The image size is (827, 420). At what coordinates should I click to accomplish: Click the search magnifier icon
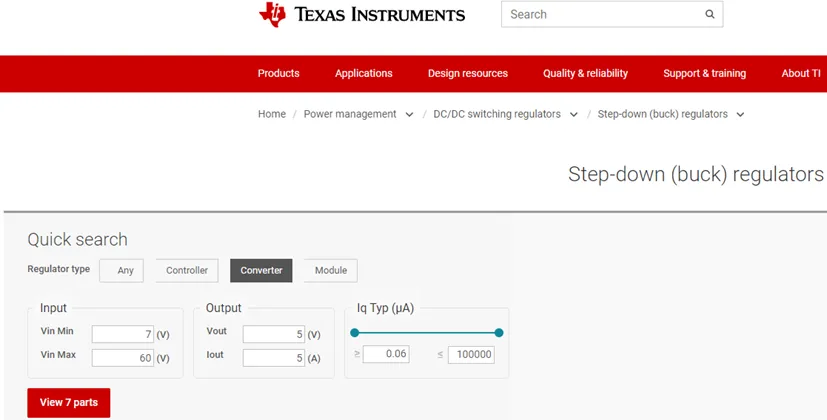coord(710,14)
